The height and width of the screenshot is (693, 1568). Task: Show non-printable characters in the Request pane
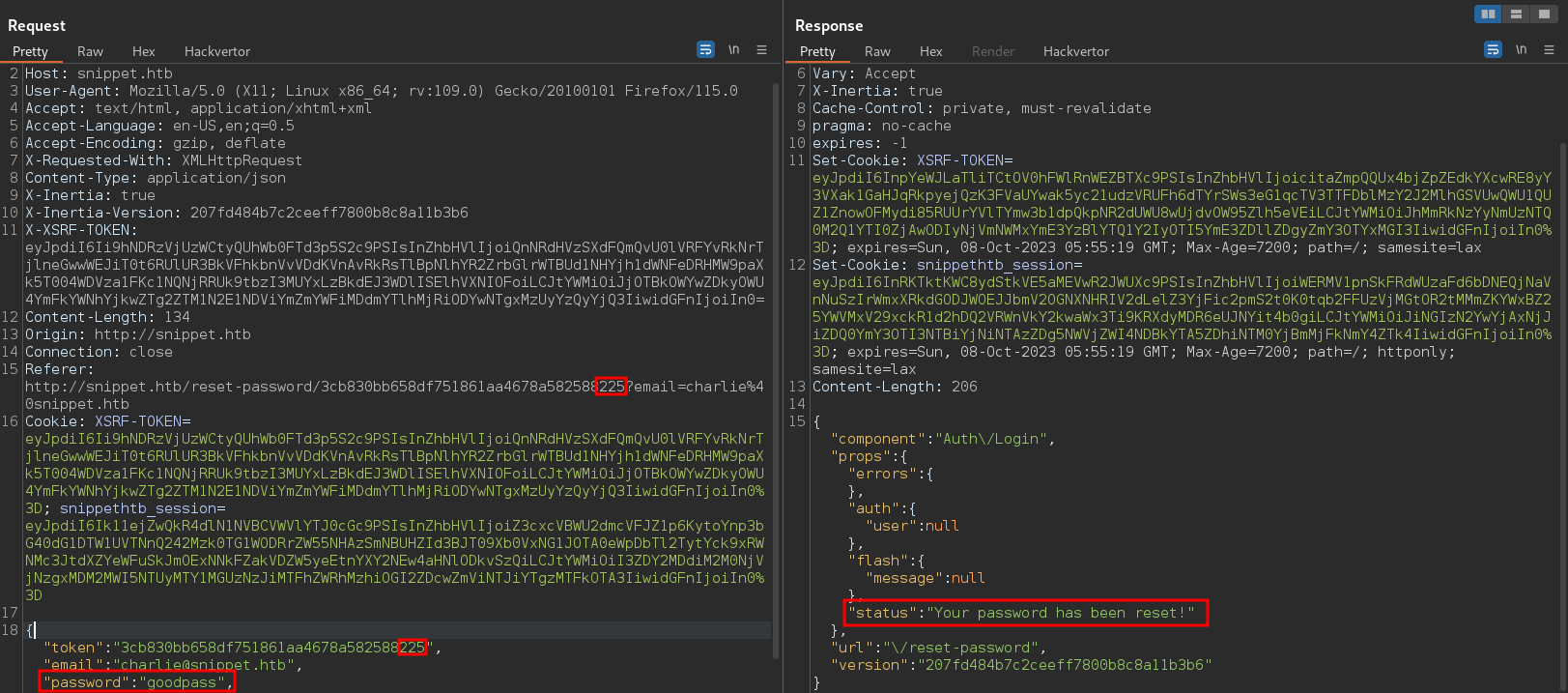pos(734,49)
